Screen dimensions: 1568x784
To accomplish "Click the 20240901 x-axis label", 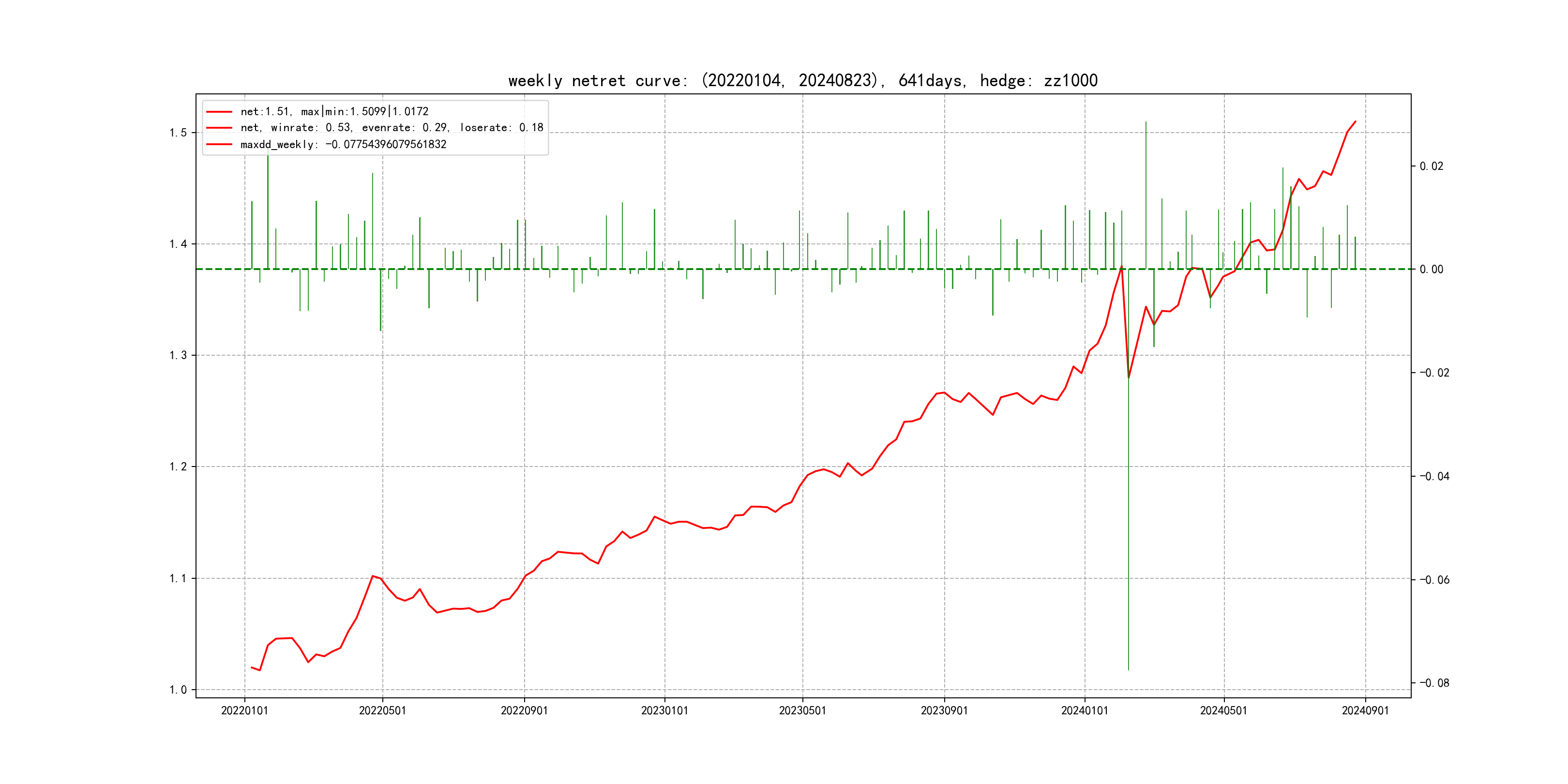I will pos(1365,710).
